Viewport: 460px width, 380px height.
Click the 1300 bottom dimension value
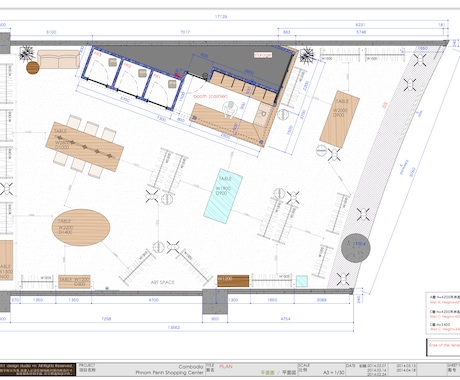(233, 300)
